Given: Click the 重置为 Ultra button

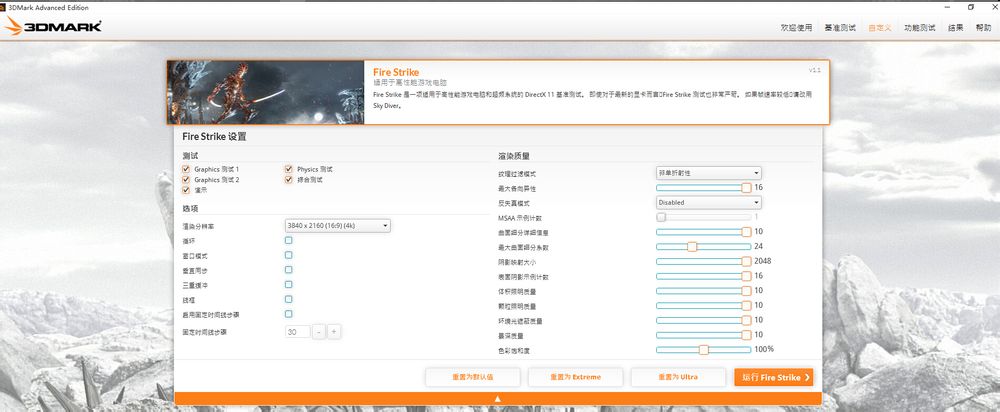Looking at the screenshot, I should click(678, 377).
